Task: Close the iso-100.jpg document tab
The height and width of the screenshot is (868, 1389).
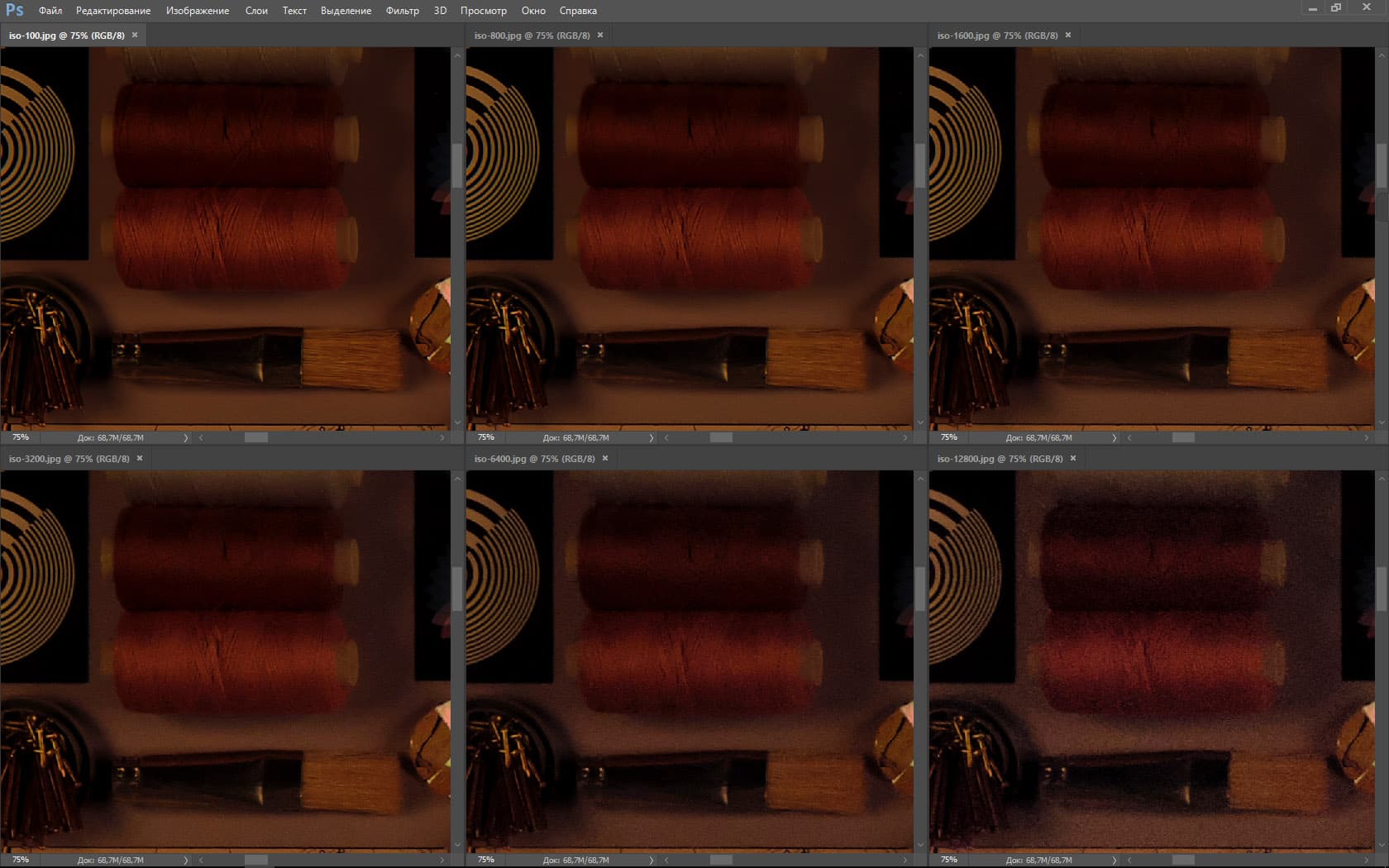Action: (135, 35)
